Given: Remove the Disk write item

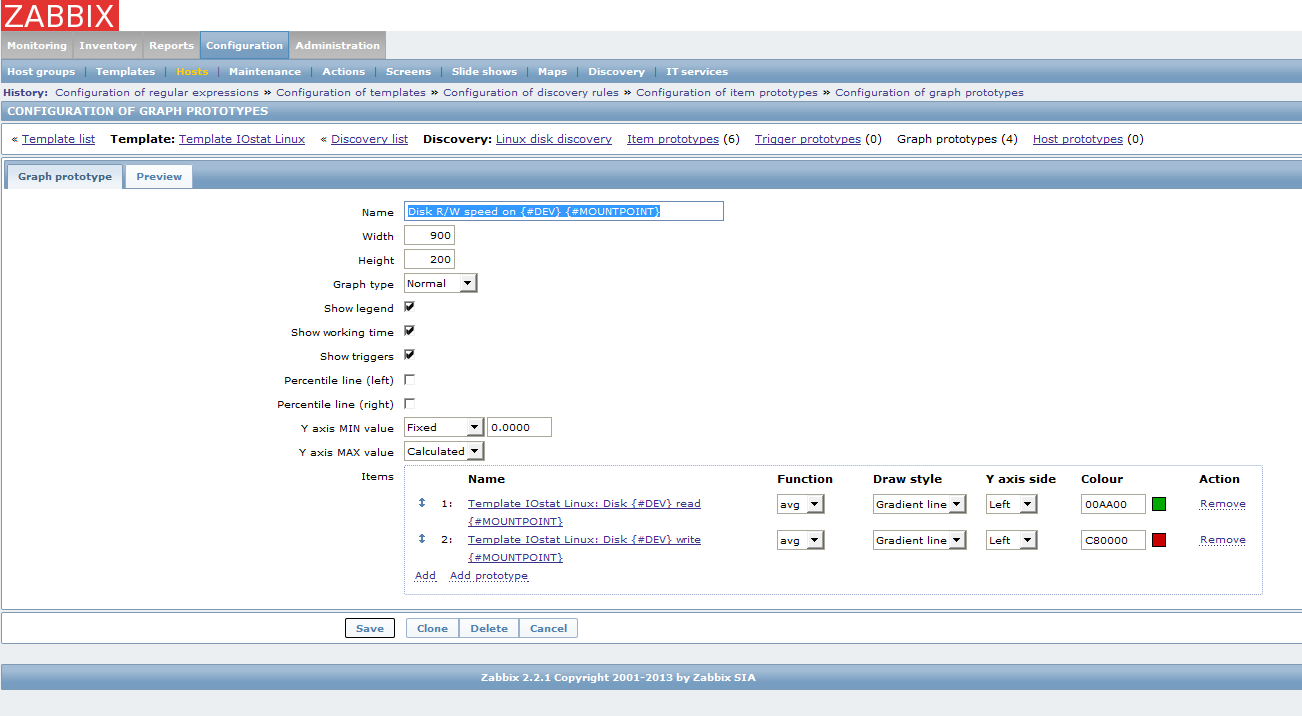Looking at the screenshot, I should (1222, 540).
